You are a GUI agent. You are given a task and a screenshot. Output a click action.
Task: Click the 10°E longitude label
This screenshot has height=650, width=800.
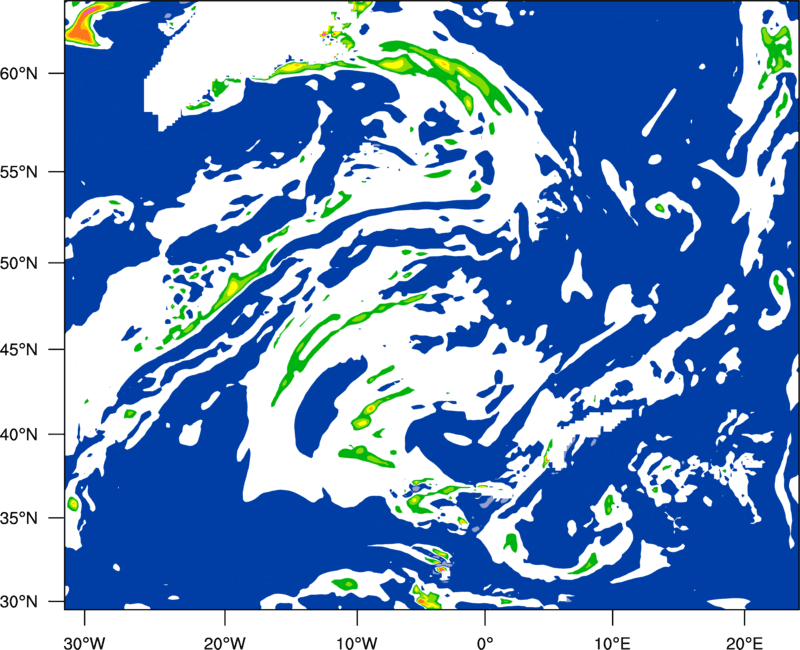coord(612,643)
